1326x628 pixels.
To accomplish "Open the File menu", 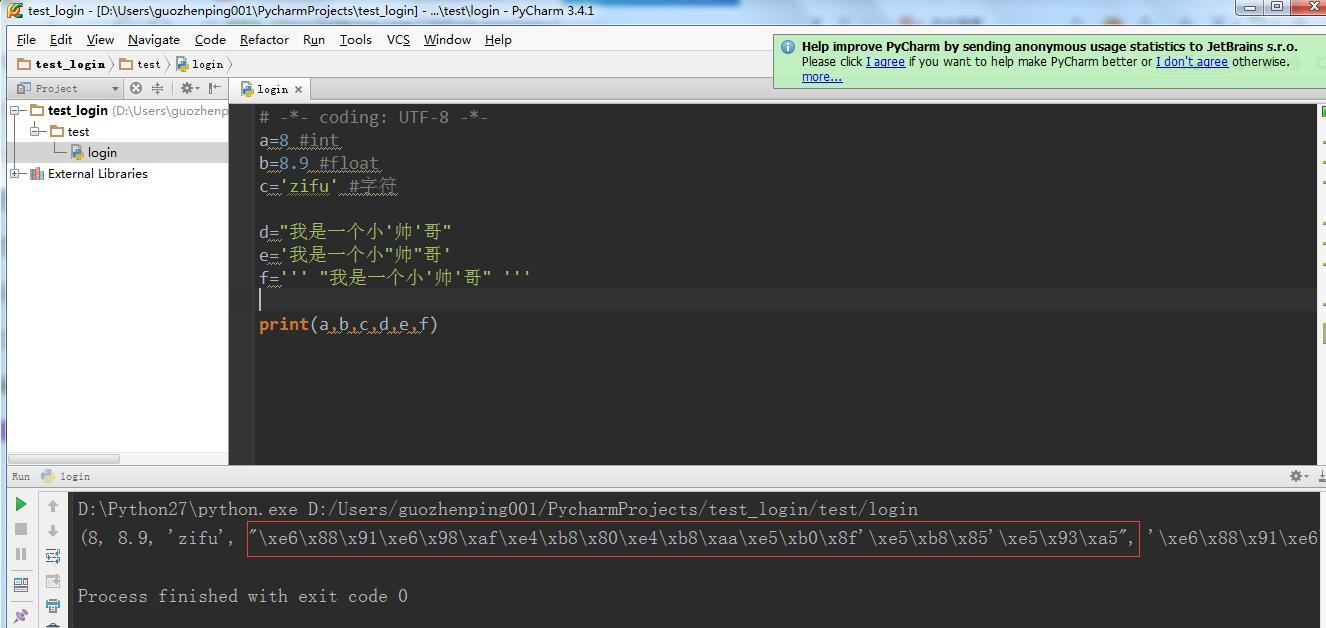I will (26, 39).
